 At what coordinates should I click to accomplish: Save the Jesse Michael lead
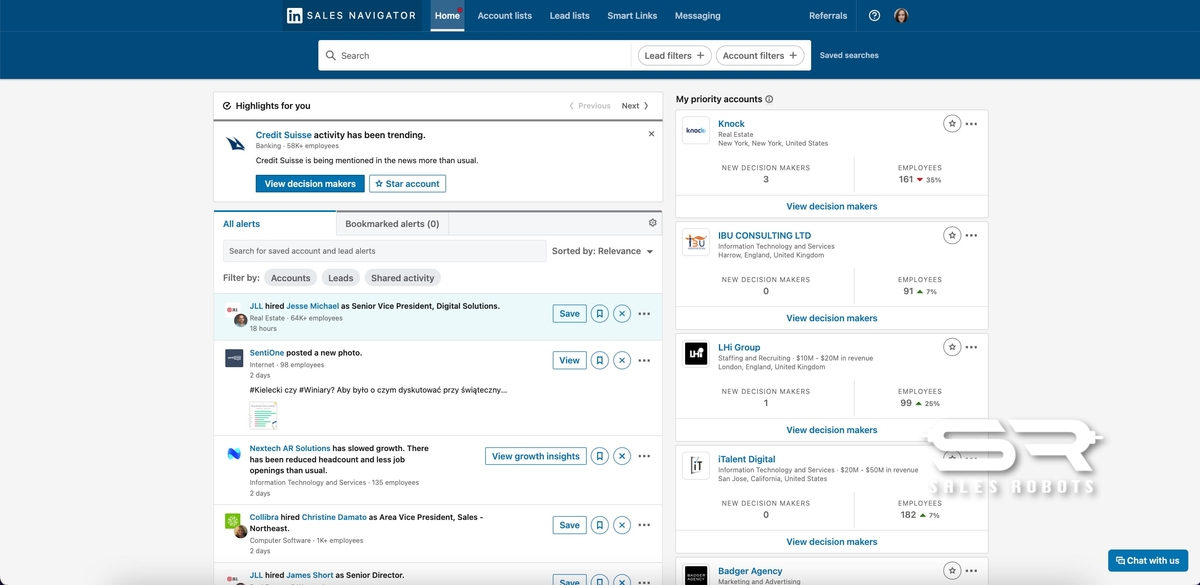tap(569, 313)
